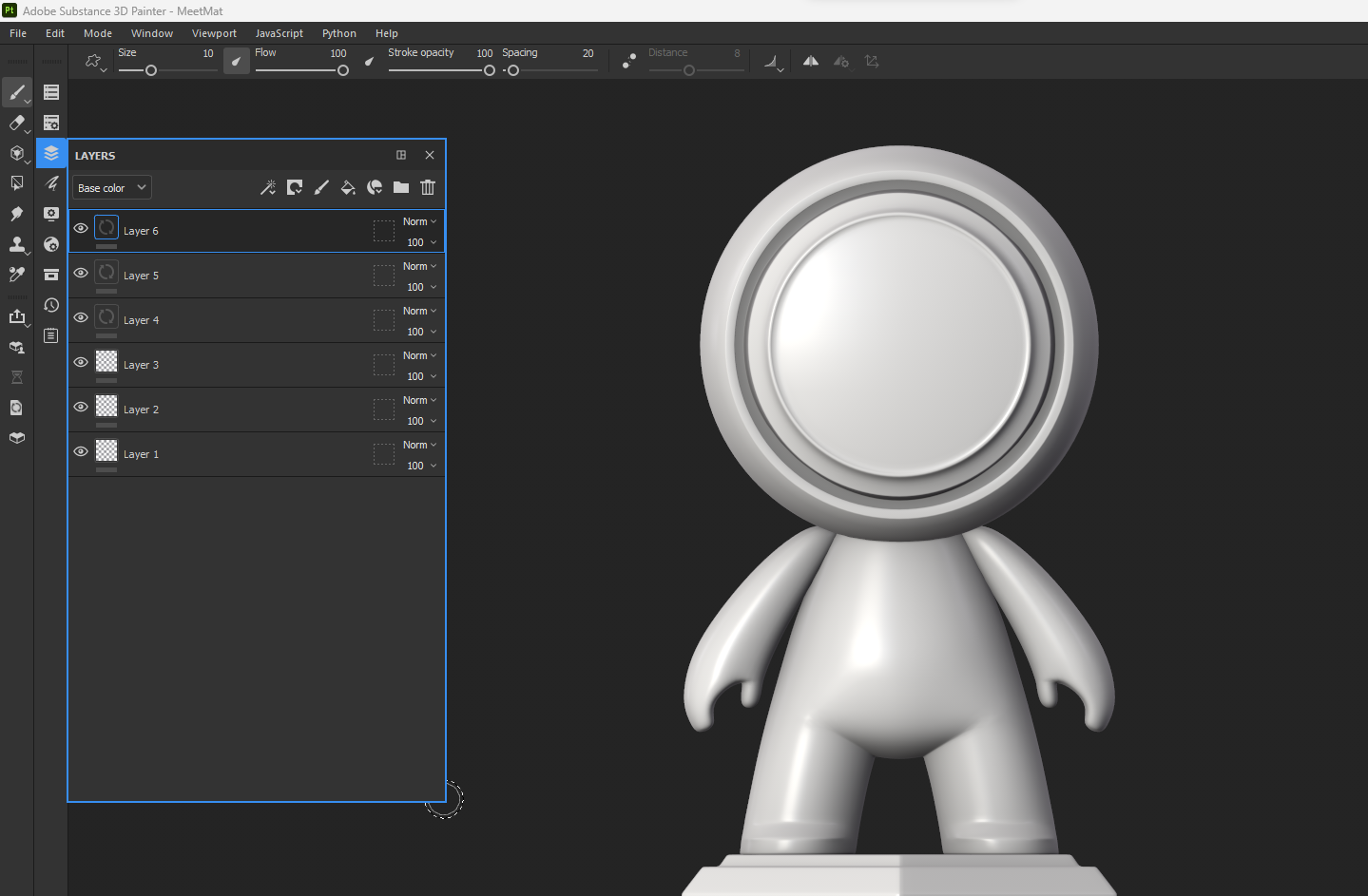Open the Python menu

point(339,33)
